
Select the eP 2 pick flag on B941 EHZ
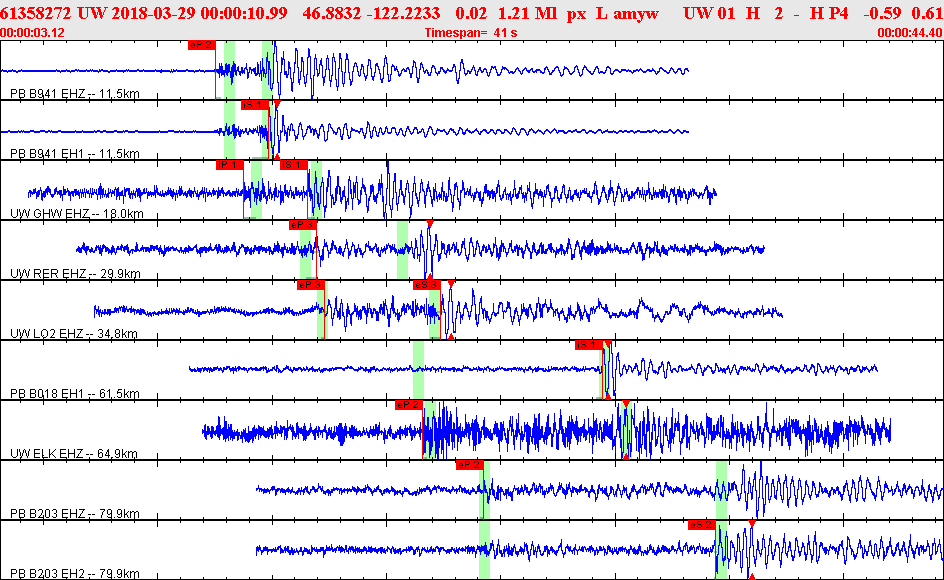click(x=202, y=45)
